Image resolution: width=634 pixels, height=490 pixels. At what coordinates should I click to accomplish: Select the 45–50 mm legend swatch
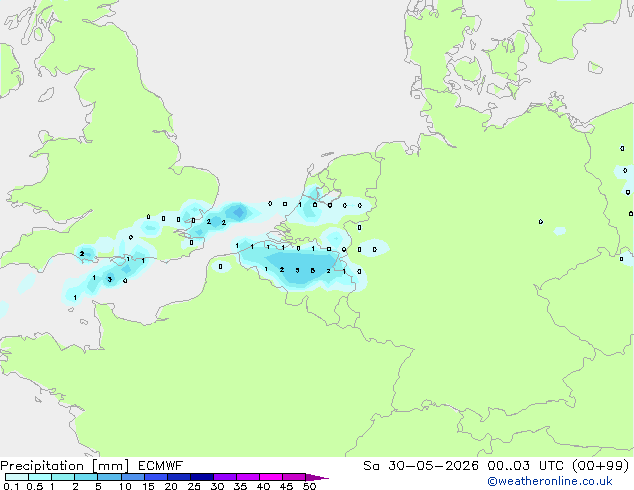click(294, 477)
